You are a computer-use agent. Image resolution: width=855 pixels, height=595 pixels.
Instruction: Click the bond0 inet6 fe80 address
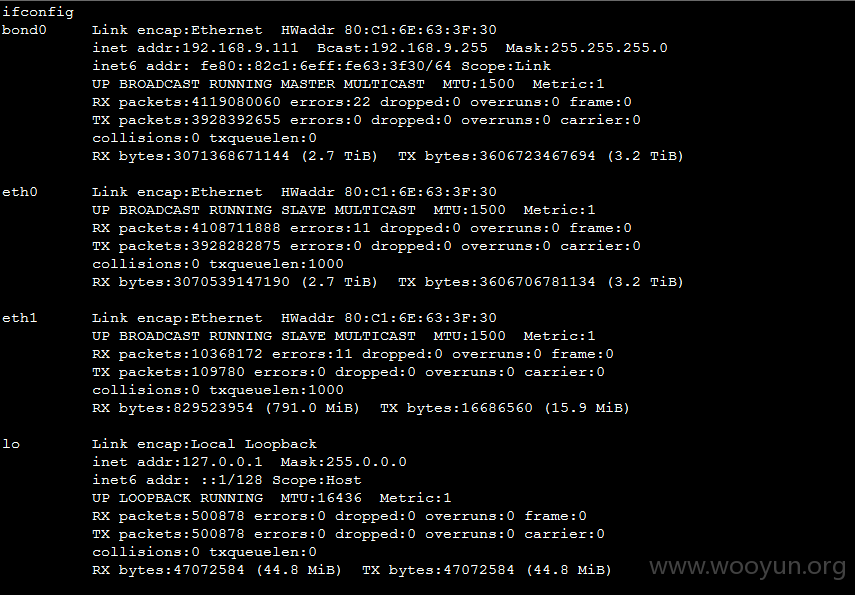(326, 66)
